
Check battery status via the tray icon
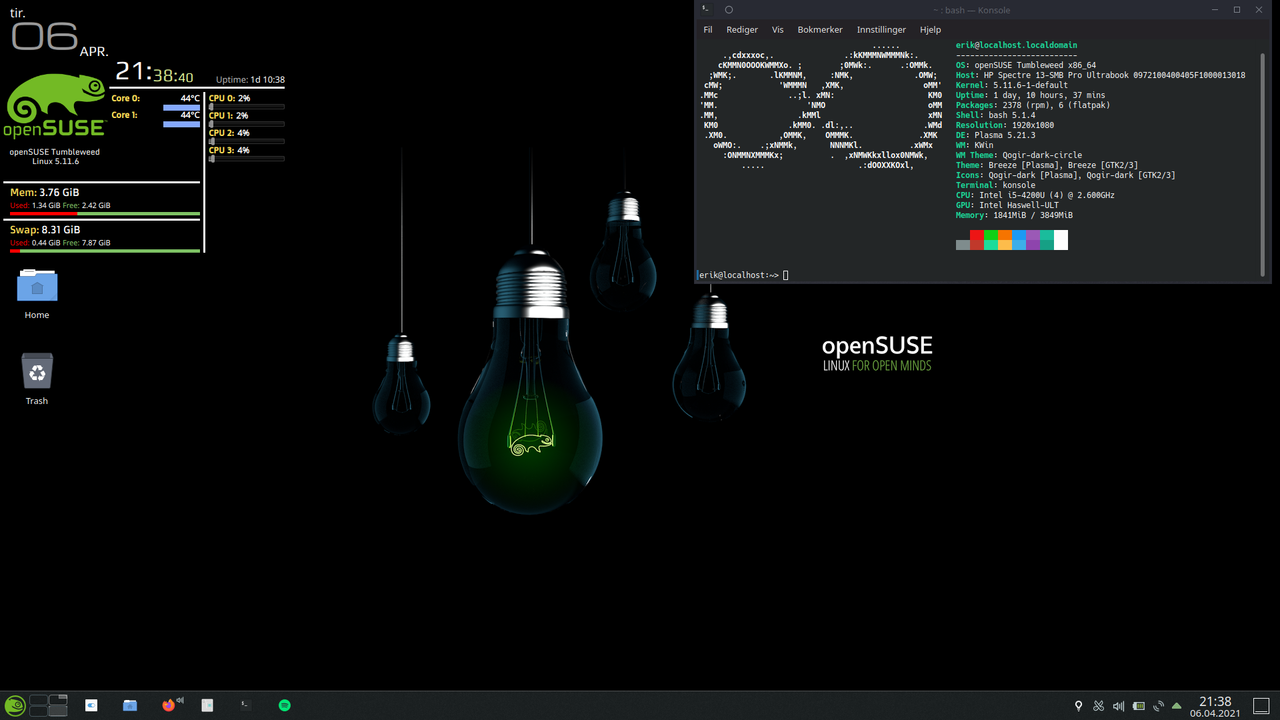(1139, 705)
